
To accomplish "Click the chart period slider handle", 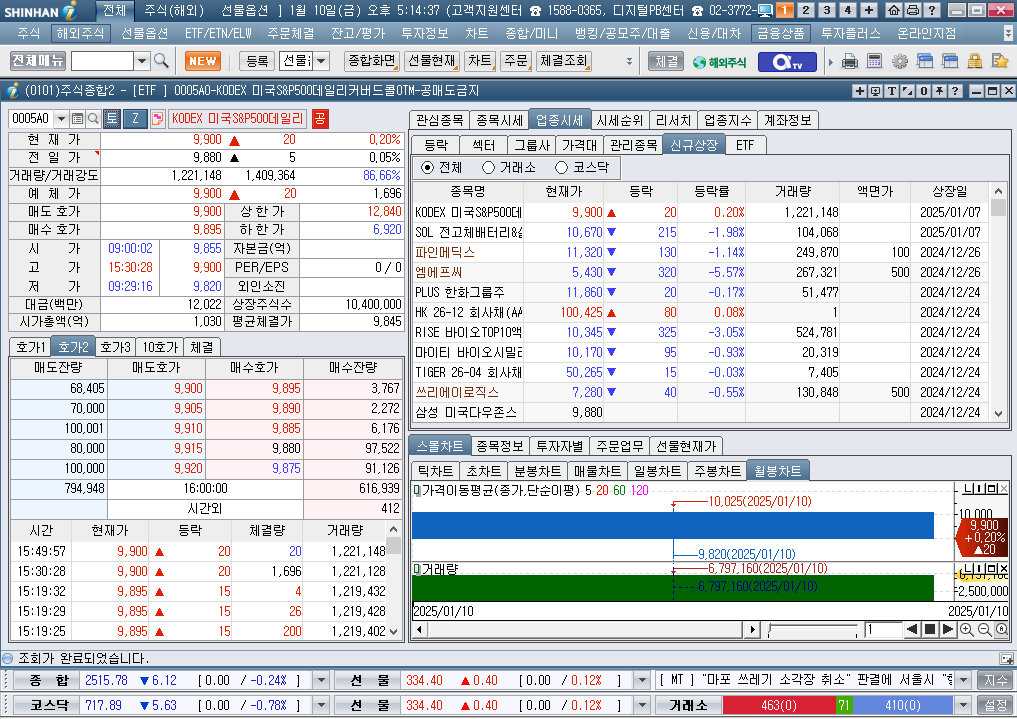I will pos(769,630).
